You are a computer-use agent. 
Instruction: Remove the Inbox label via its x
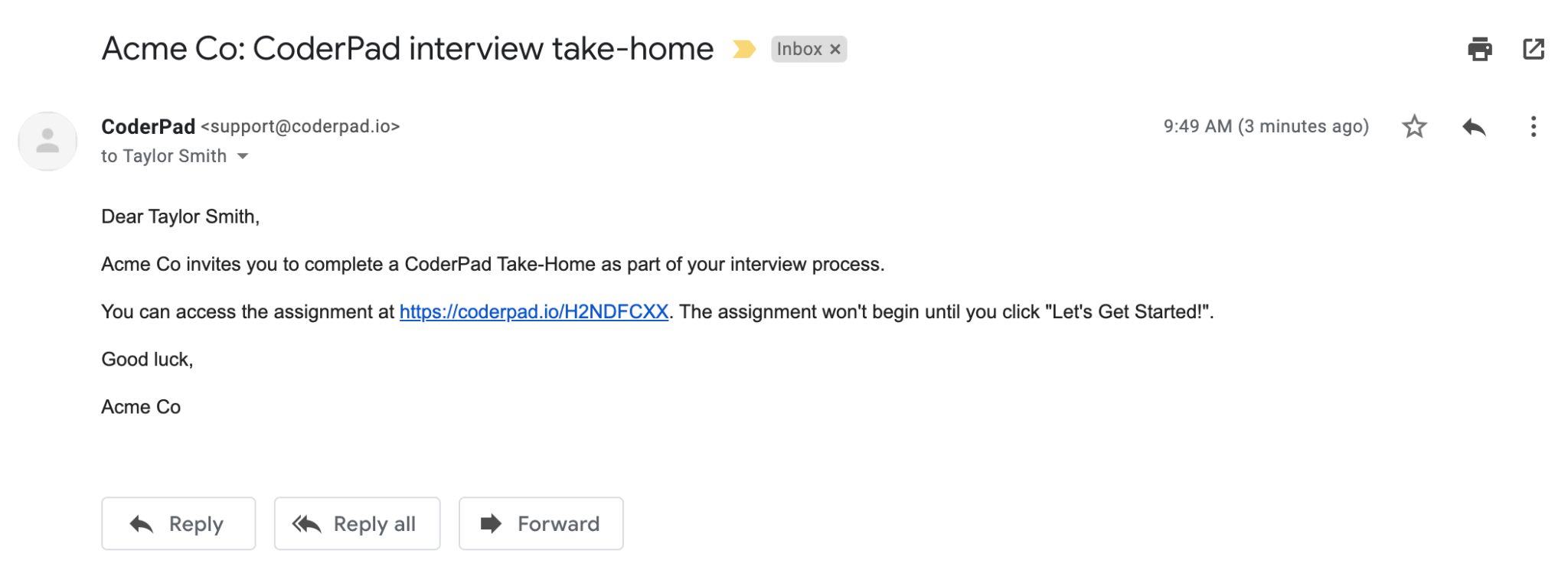(x=836, y=49)
